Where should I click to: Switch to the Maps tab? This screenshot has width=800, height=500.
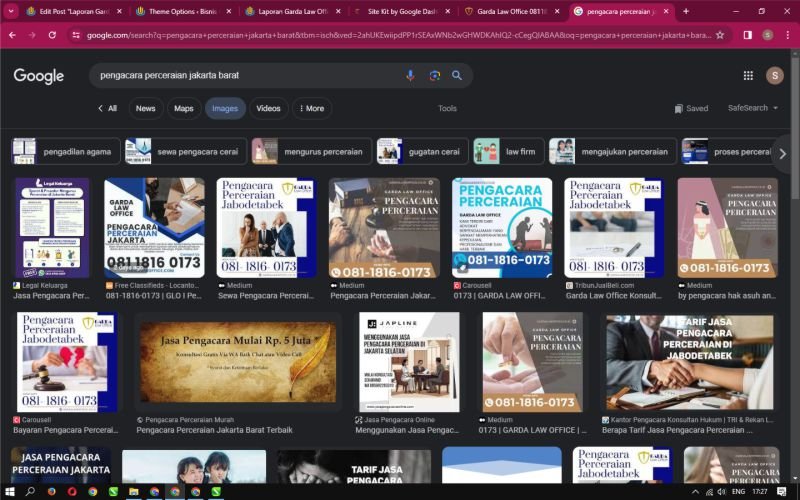coord(184,108)
